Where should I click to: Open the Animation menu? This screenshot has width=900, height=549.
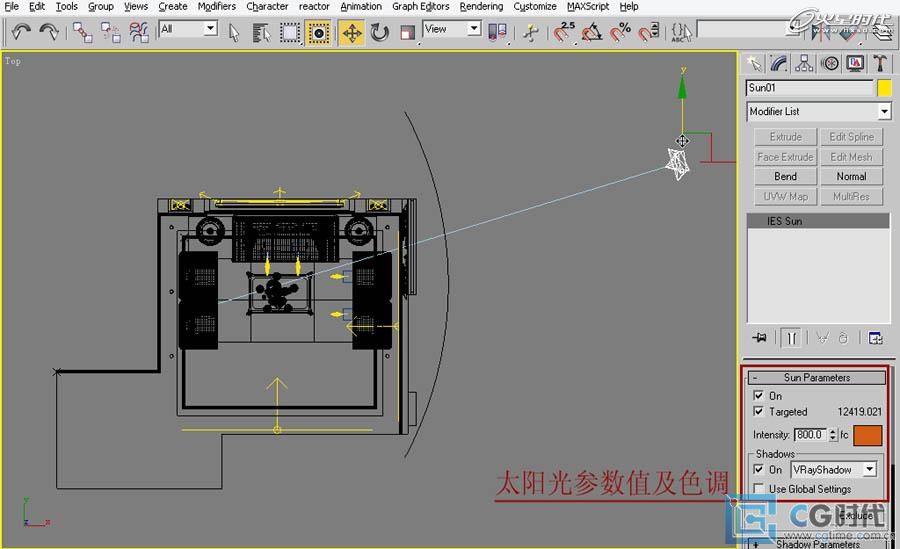[360, 6]
